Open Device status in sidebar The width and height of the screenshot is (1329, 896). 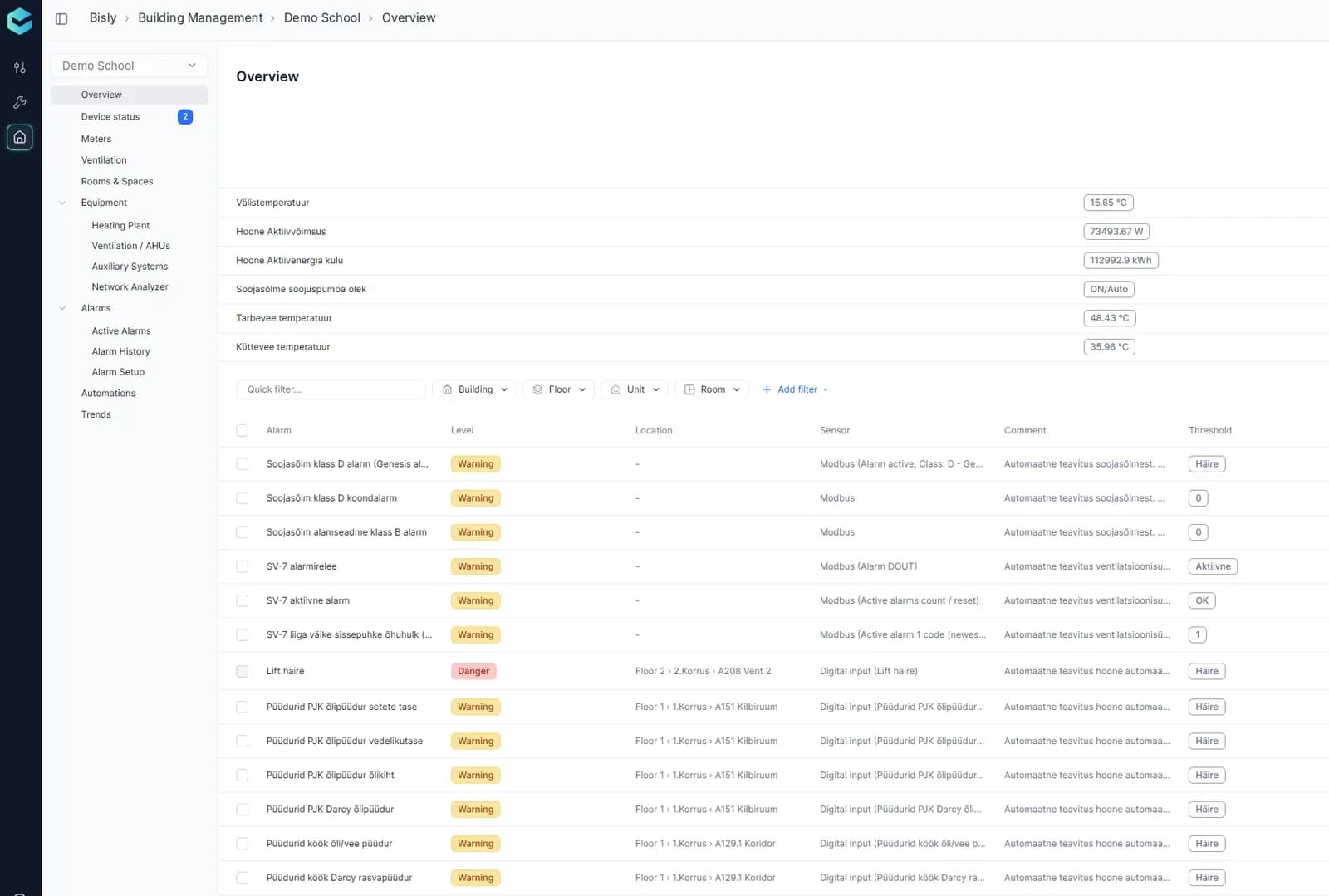click(110, 117)
